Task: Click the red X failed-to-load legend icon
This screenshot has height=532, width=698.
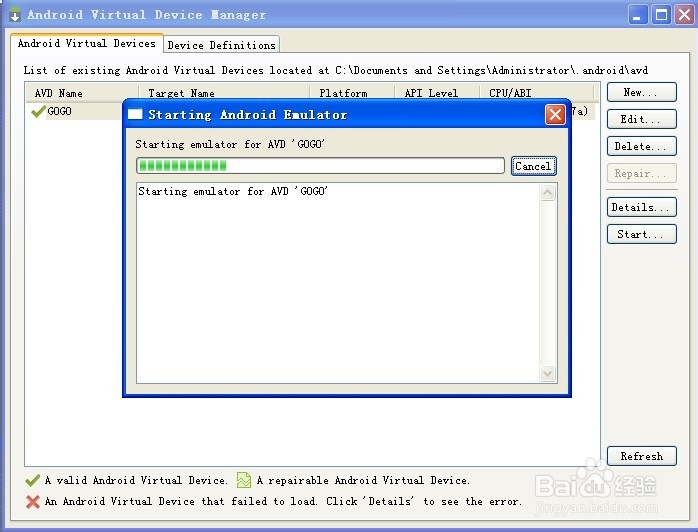Action: pyautogui.click(x=32, y=501)
